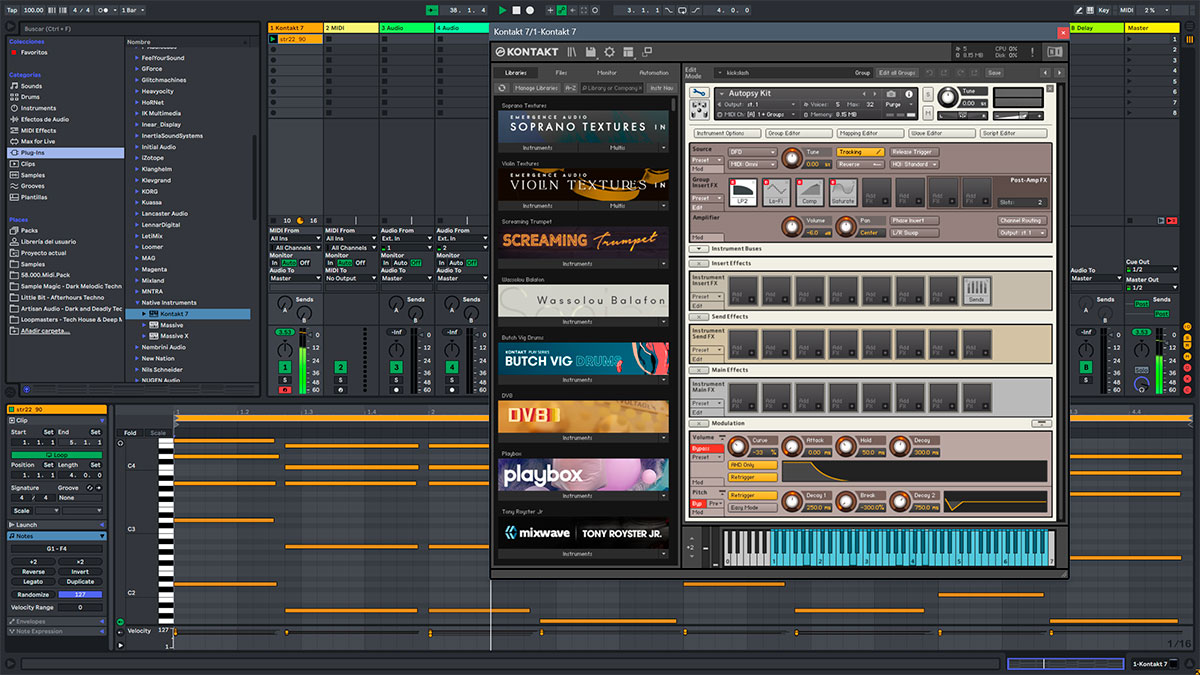The height and width of the screenshot is (675, 1200).
Task: Select Drums category in browser
Action: [x=32, y=97]
